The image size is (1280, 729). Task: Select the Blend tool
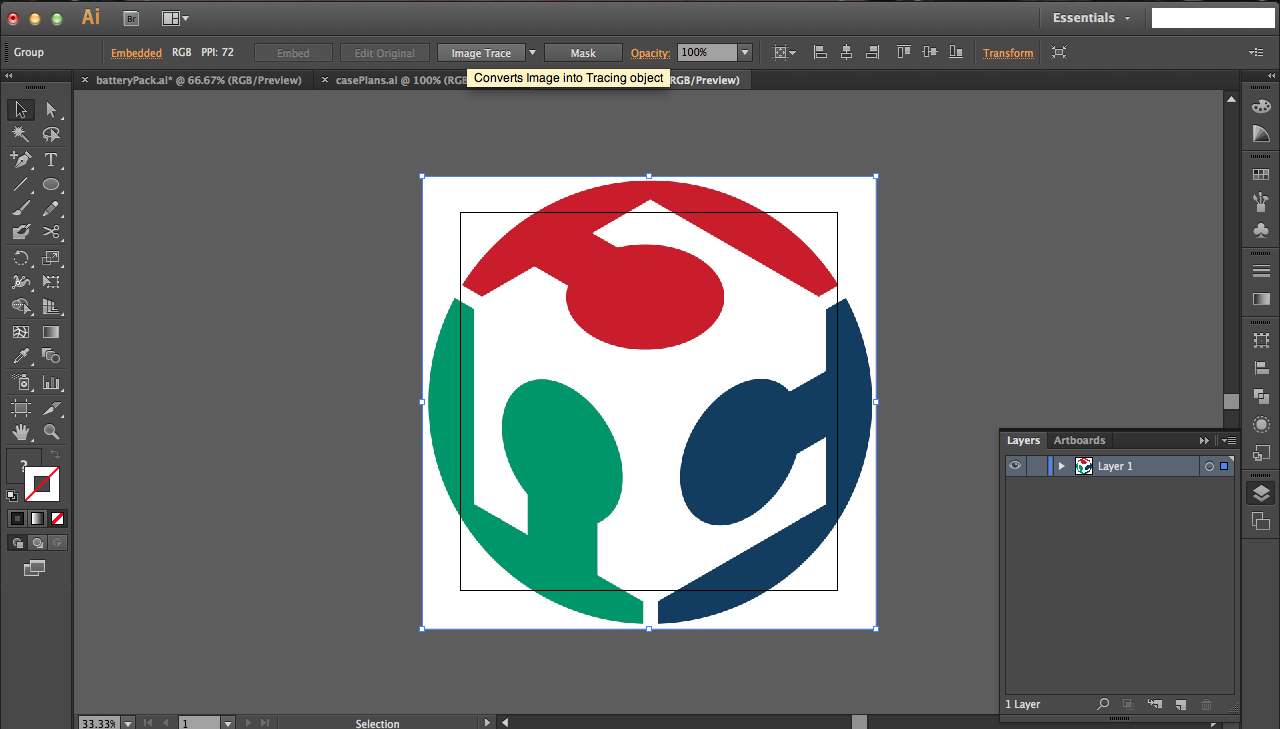pyautogui.click(x=51, y=357)
